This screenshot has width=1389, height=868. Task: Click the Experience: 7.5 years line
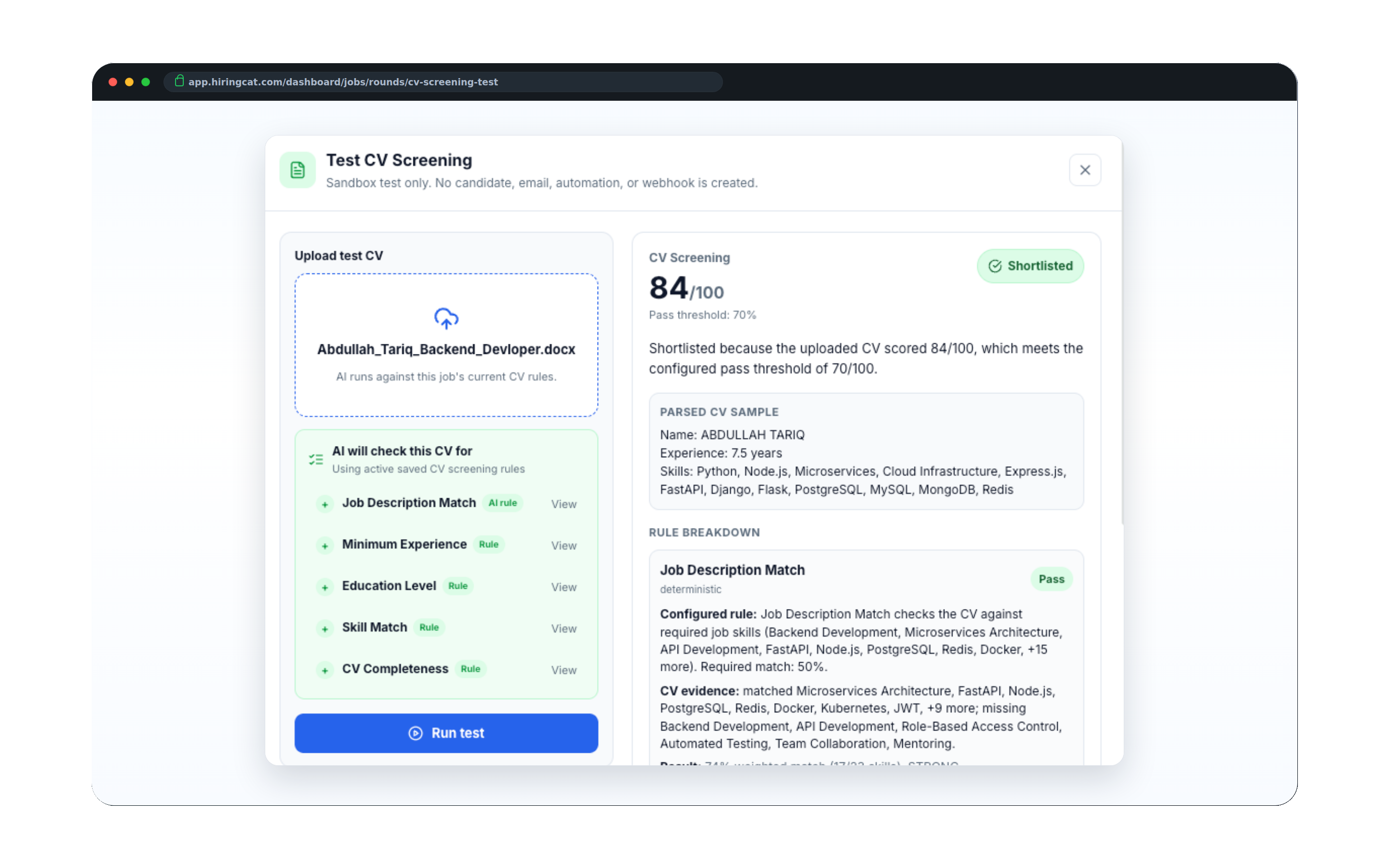721,453
